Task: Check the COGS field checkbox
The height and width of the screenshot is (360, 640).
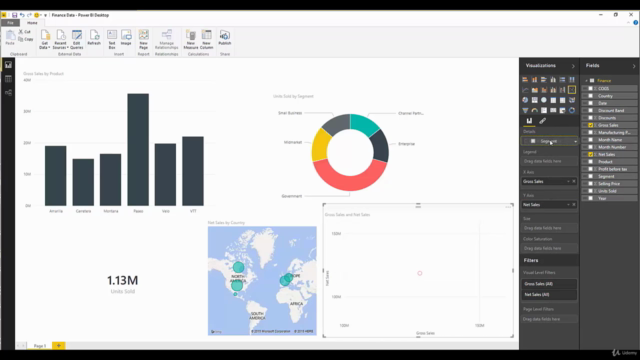Action: 590,89
